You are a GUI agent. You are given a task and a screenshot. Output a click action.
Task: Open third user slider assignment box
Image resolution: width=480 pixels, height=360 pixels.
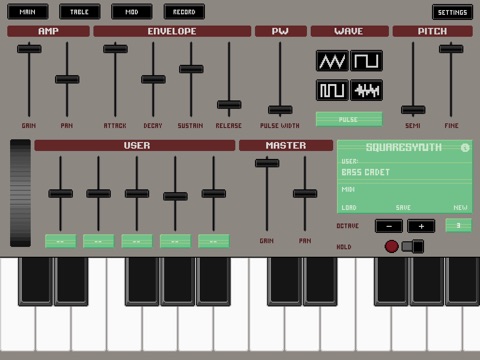137,241
